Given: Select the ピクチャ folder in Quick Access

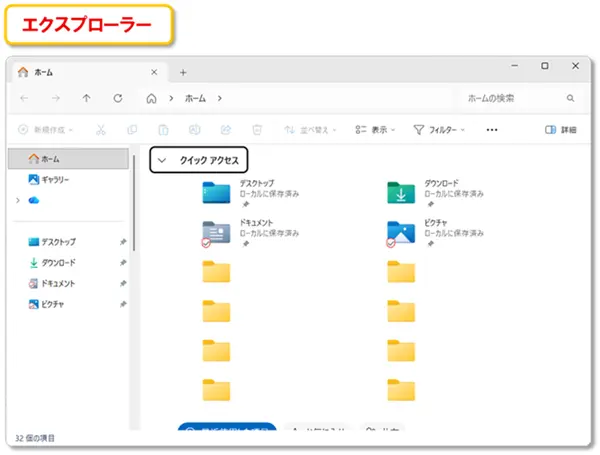Looking at the screenshot, I should 435,233.
